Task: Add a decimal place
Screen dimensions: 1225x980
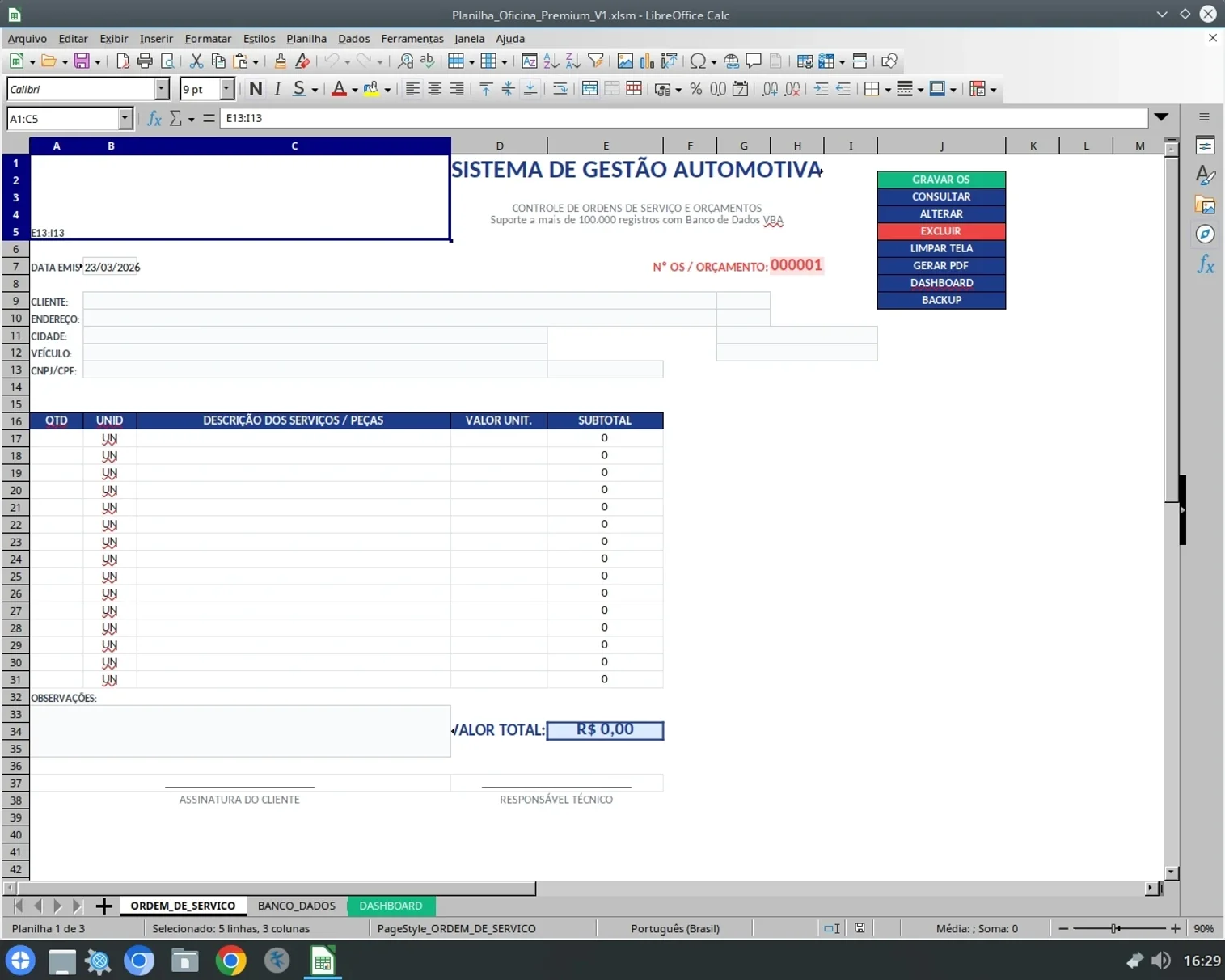Action: pyautogui.click(x=770, y=89)
